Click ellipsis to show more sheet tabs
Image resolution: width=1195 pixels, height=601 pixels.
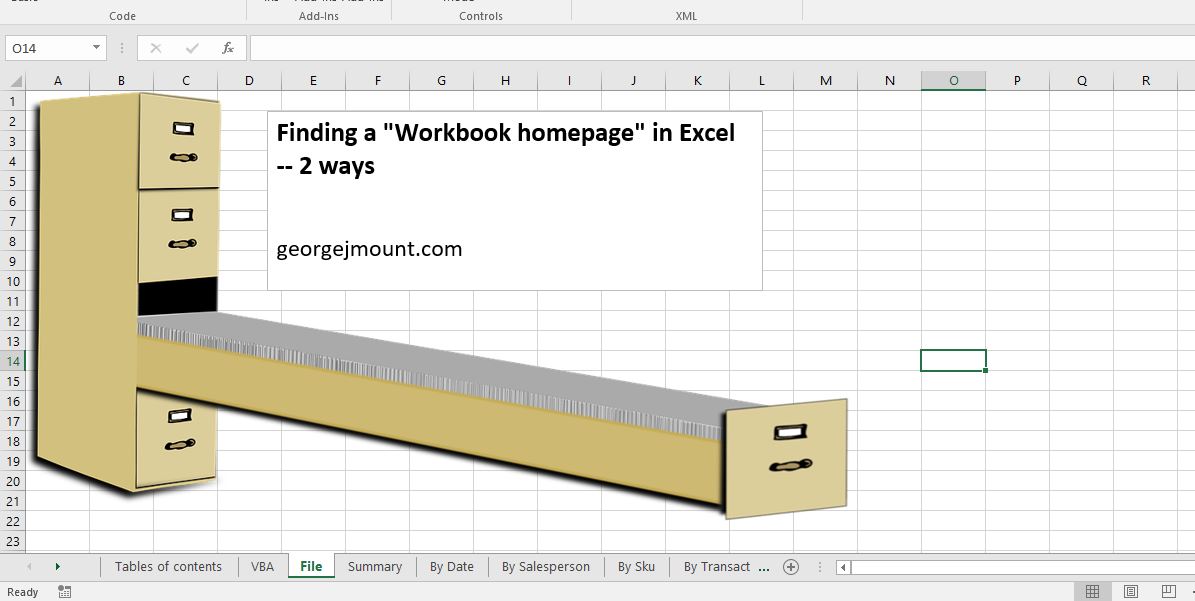tap(764, 567)
